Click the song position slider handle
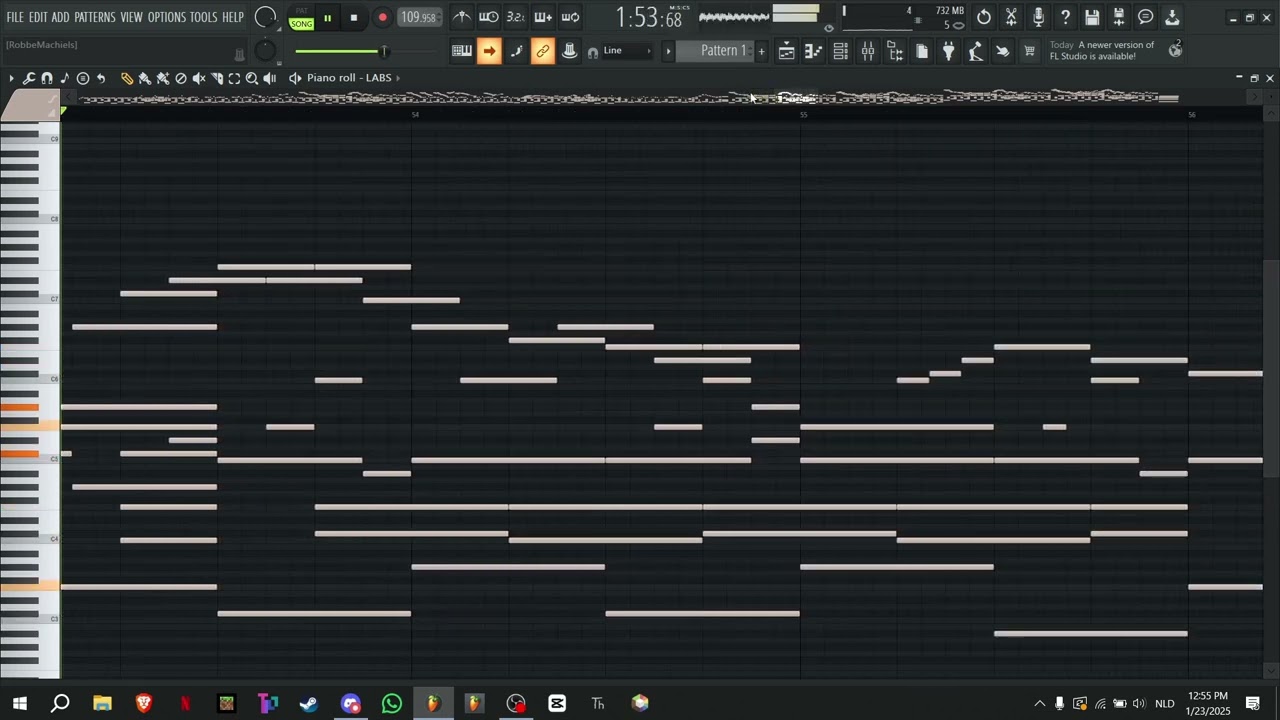Viewport: 1280px width, 720px height. coord(383,51)
